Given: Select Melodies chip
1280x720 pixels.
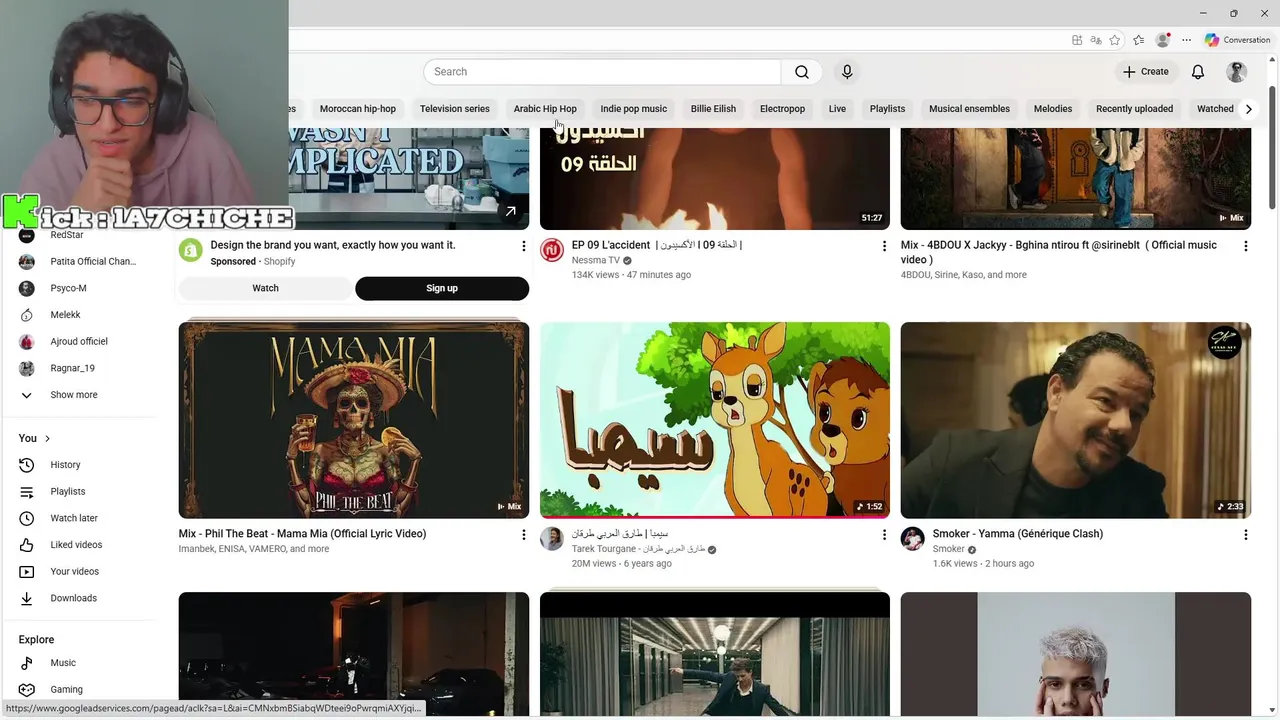Looking at the screenshot, I should point(1052,109).
